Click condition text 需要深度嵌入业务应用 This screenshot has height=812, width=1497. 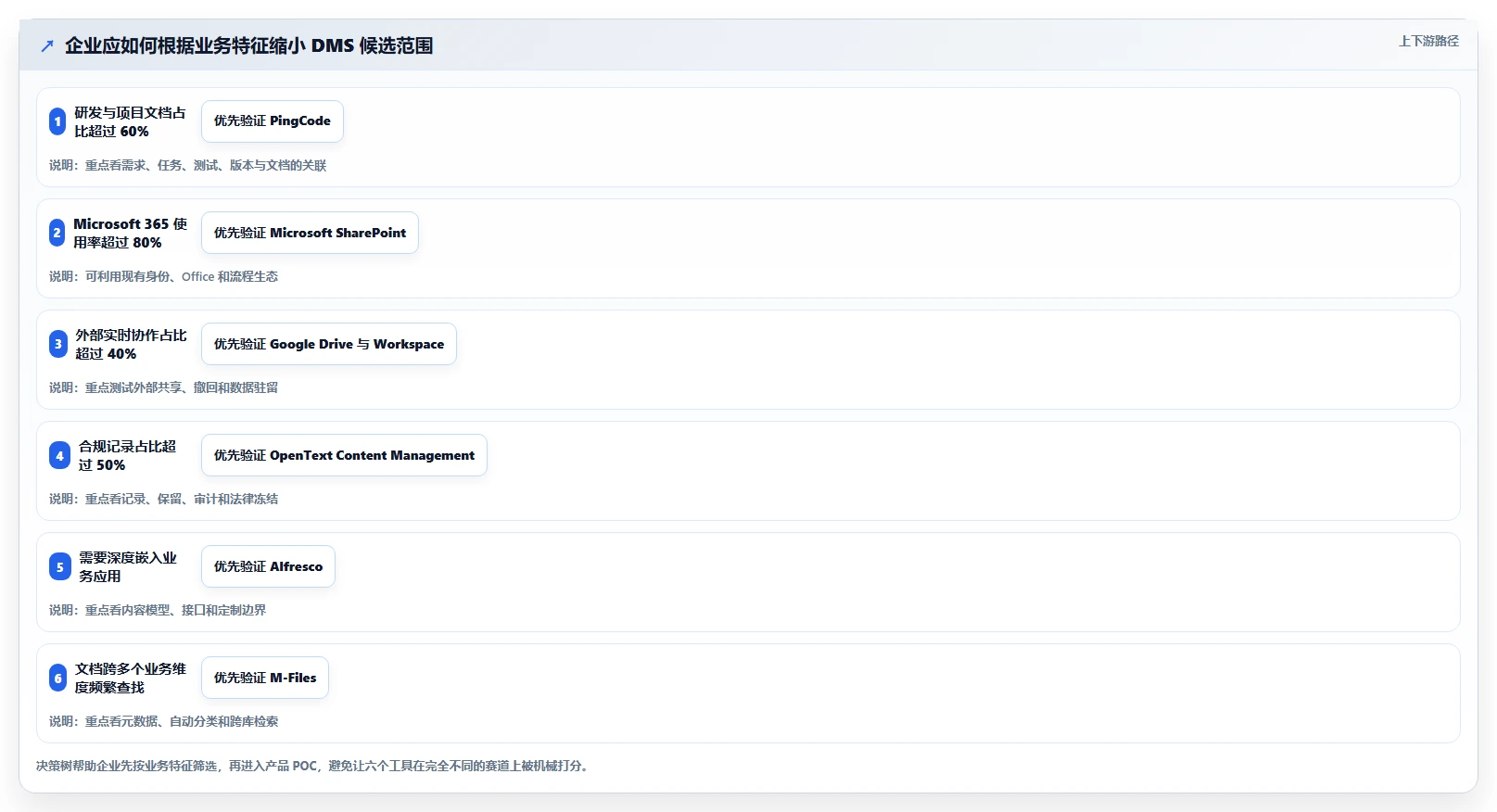coord(127,566)
